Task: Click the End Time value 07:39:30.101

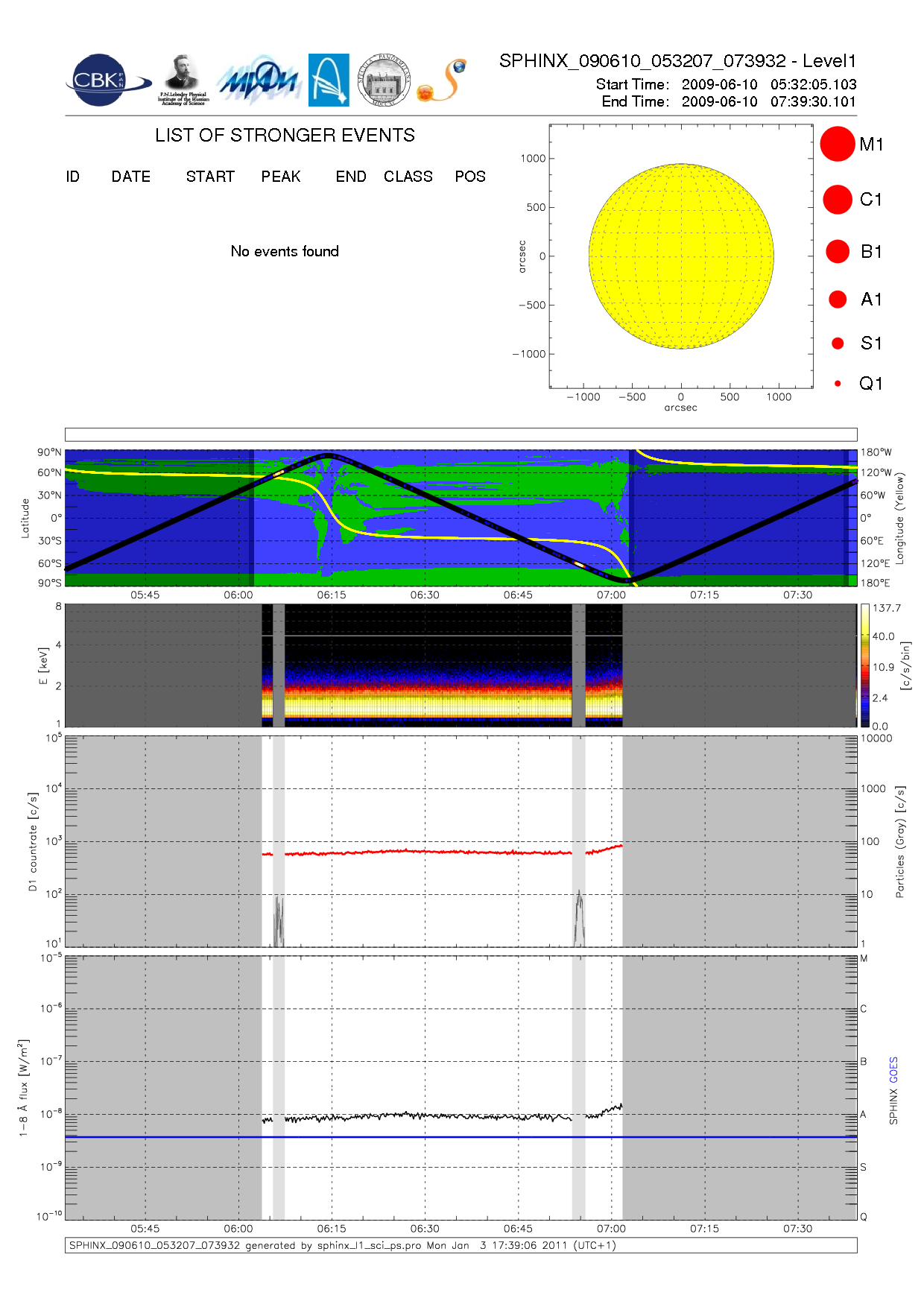Action: coord(814,101)
